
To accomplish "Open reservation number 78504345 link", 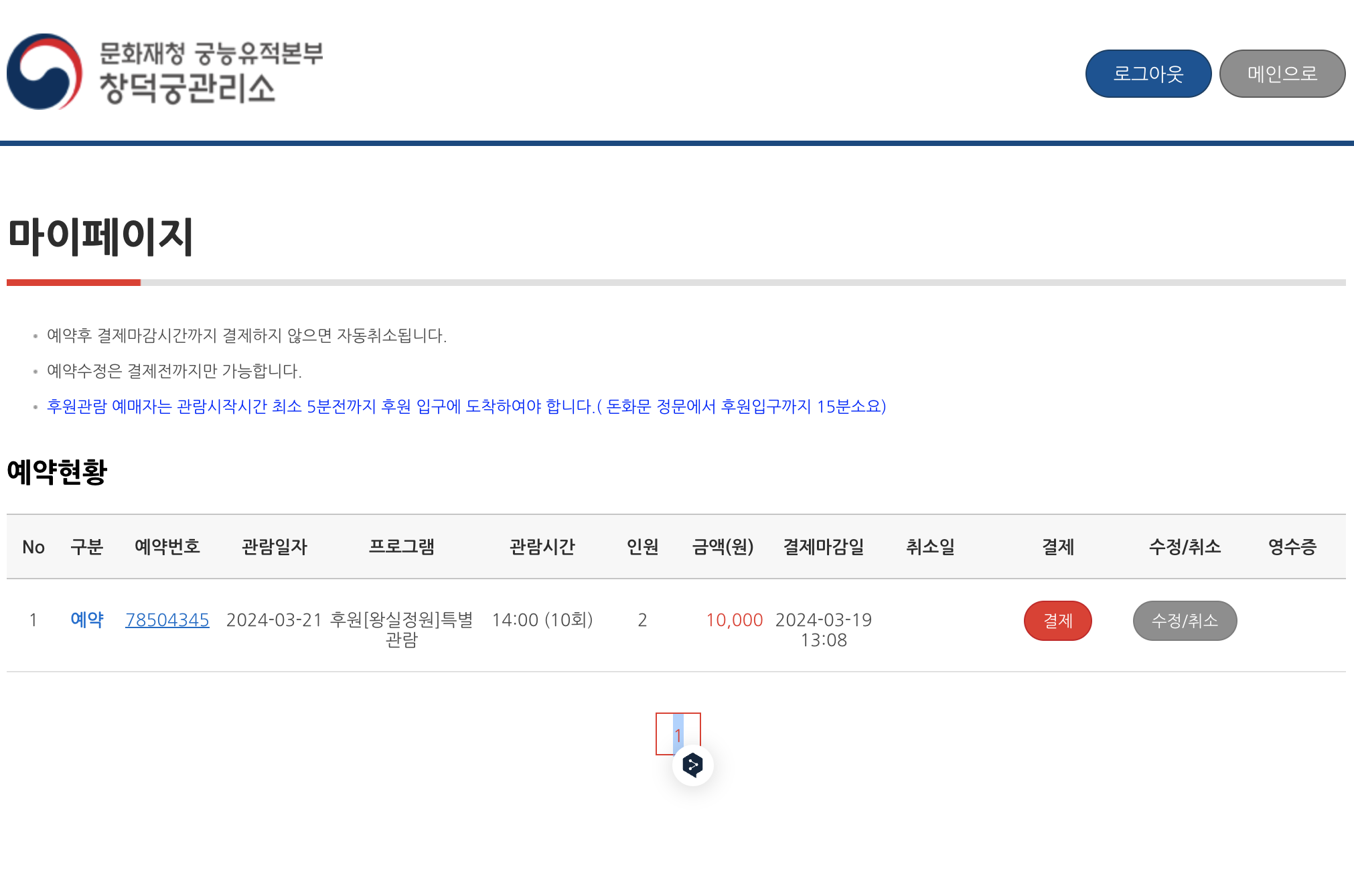I will click(x=167, y=620).
